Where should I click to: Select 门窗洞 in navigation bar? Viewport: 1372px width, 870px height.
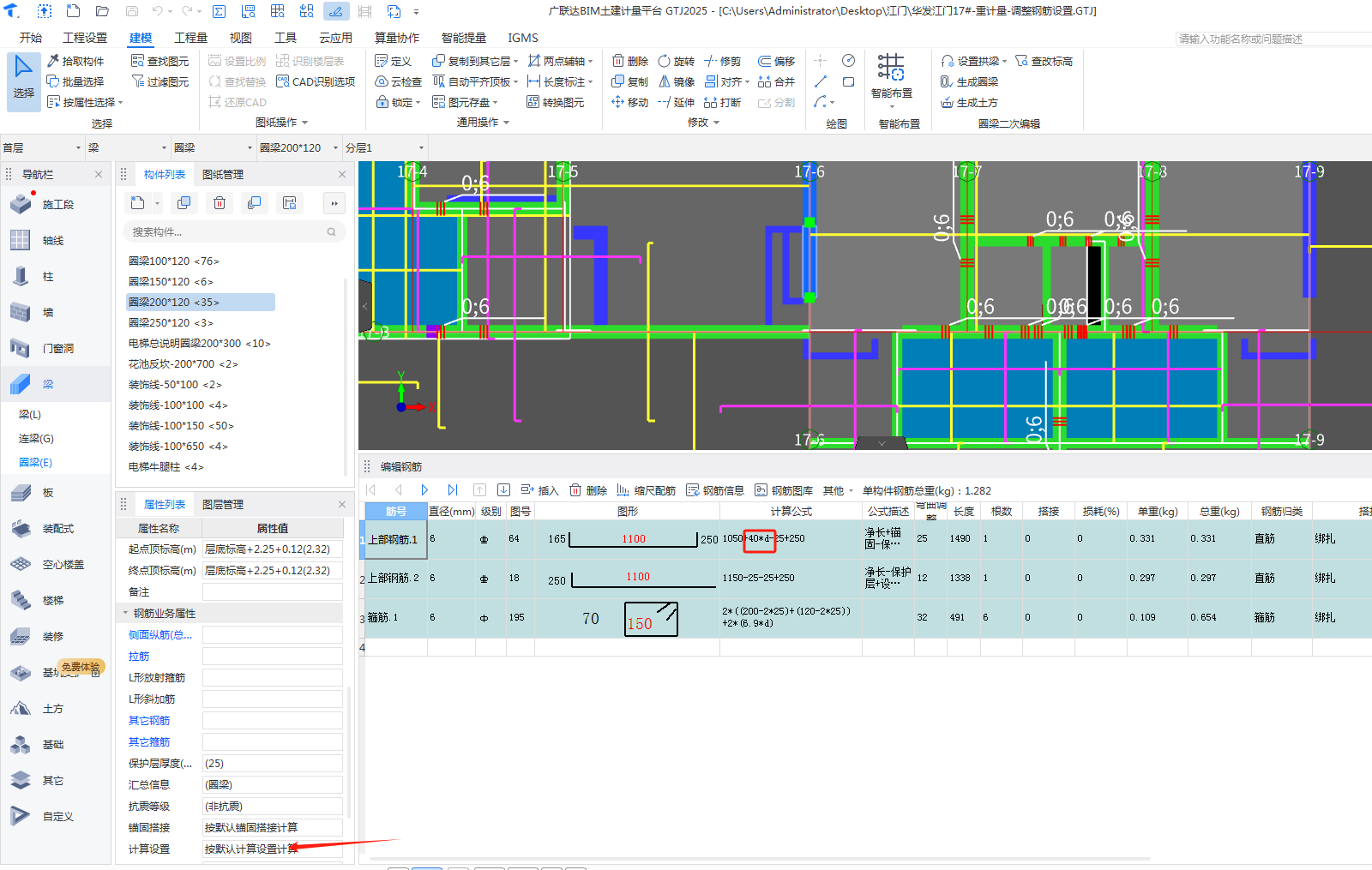coord(56,349)
